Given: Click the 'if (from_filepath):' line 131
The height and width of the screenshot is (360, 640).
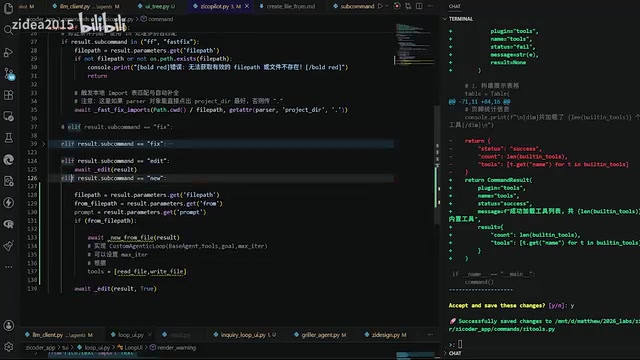Looking at the screenshot, I should (x=105, y=220).
